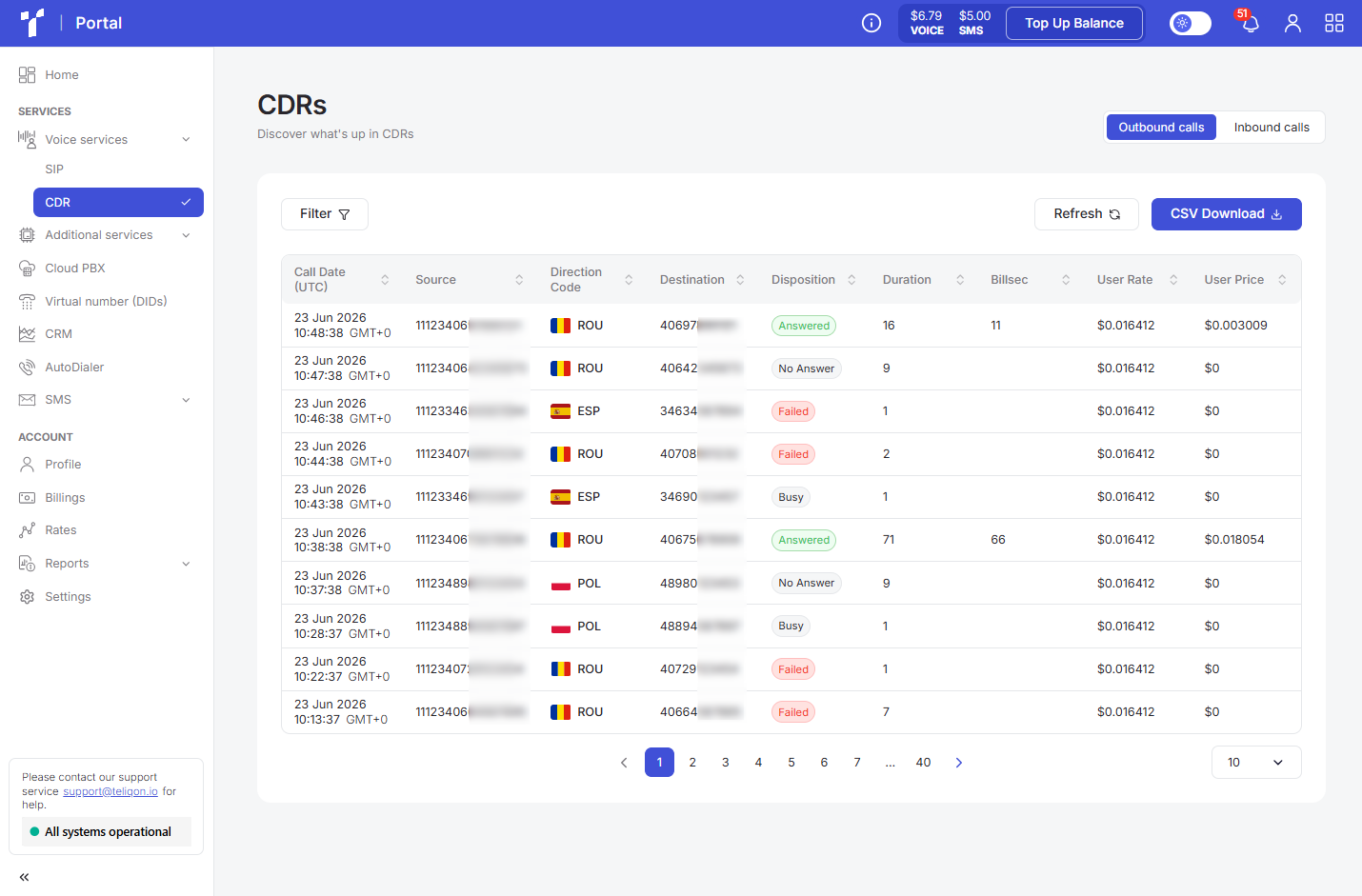Open the rows-per-page dropdown showing 10
This screenshot has width=1362, height=896.
1256,763
